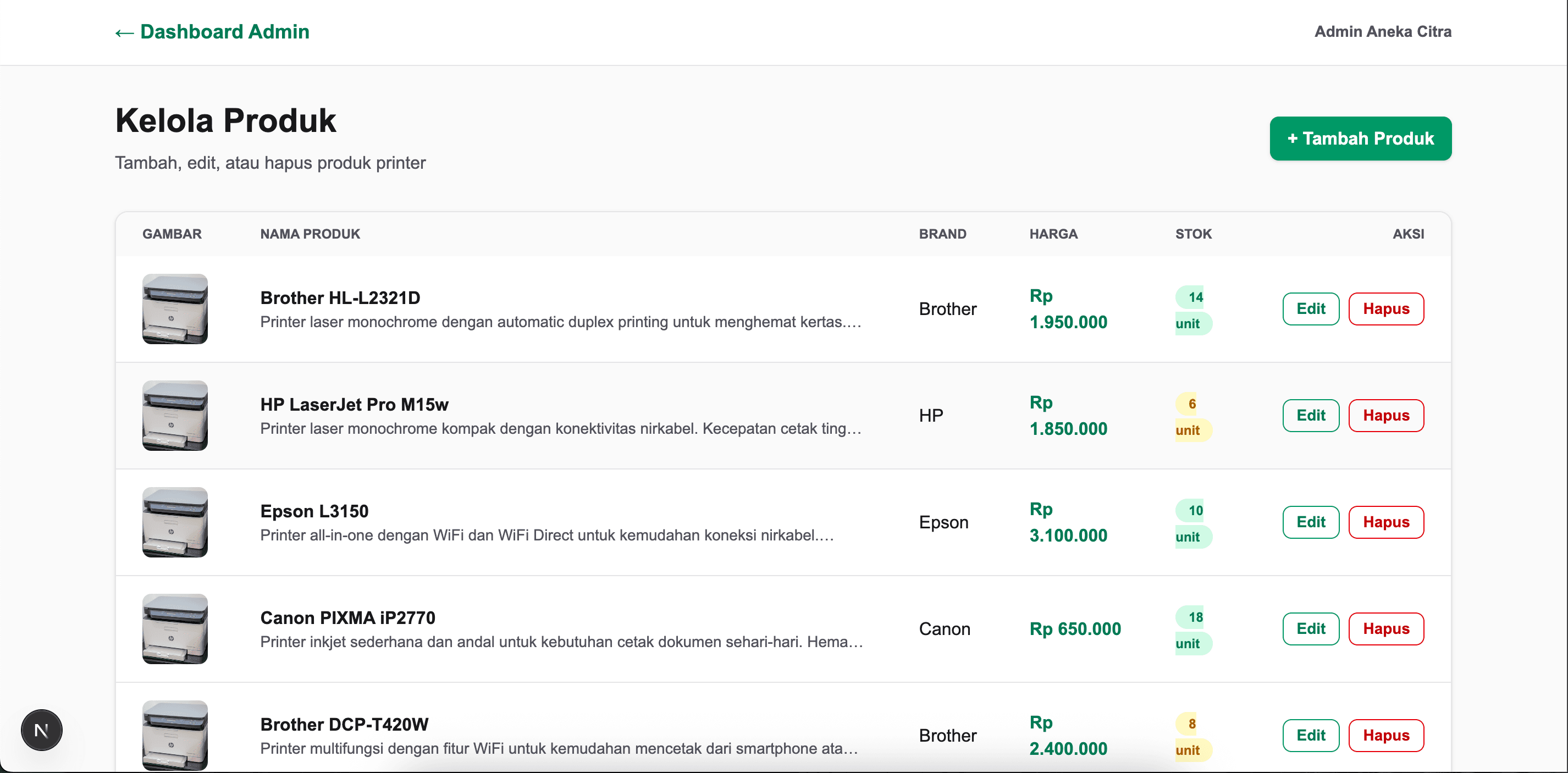Click the 18 unit stock badge
This screenshot has width=1568, height=773.
1193,630
